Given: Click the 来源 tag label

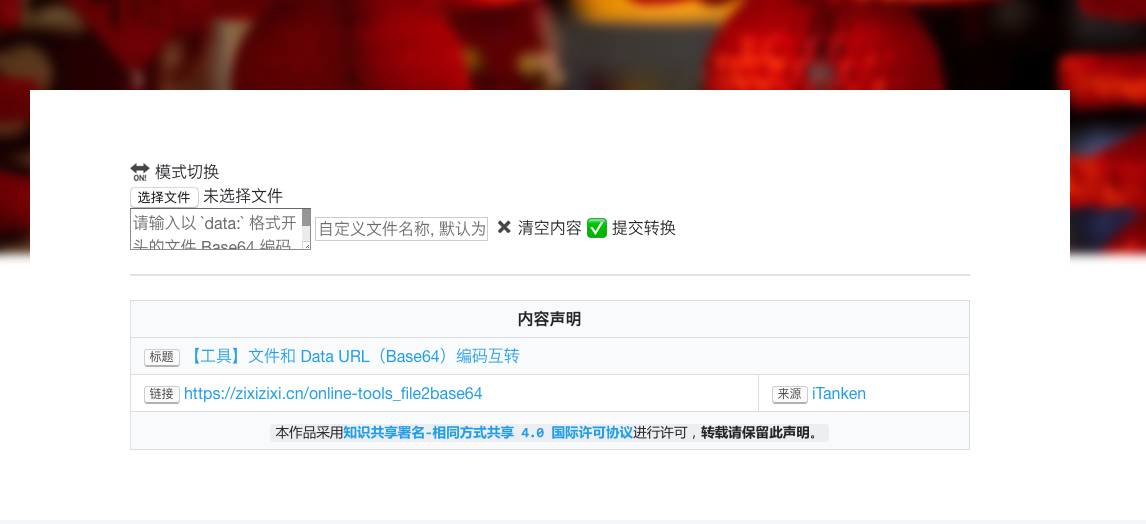Looking at the screenshot, I should pyautogui.click(x=790, y=394).
